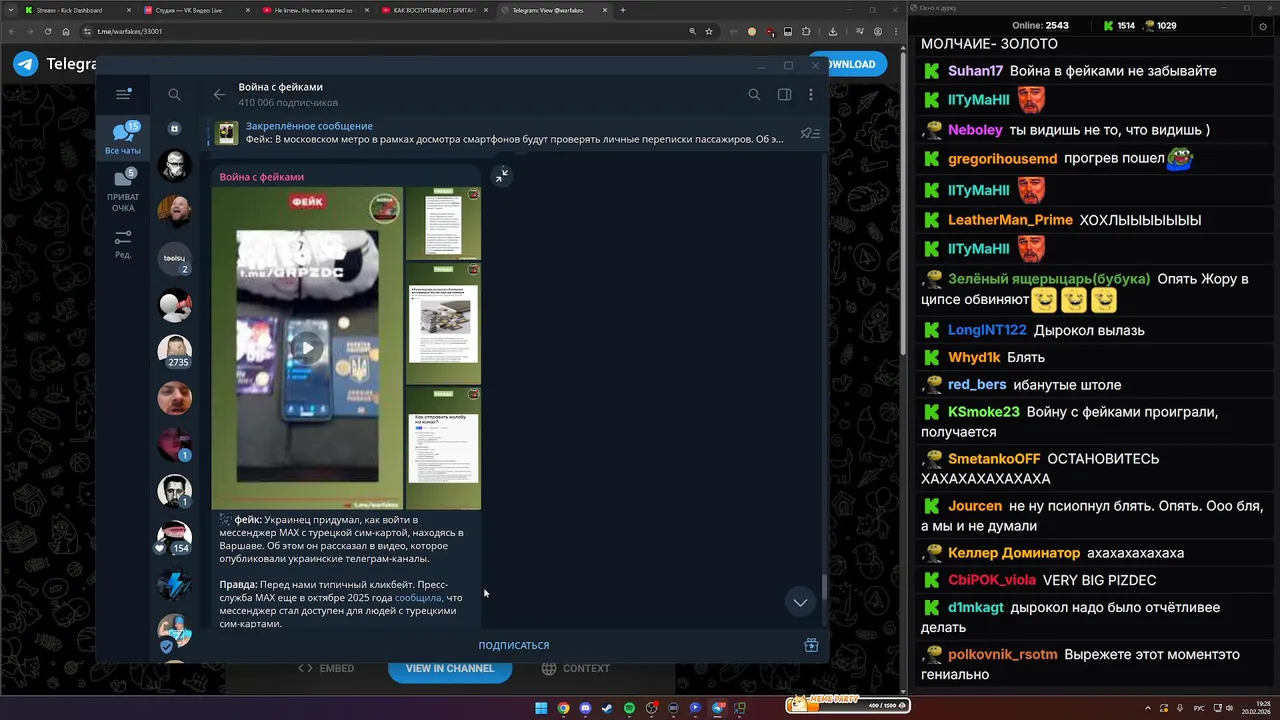Open the chat window settings icon
Viewport: 1280px width, 720px height.
(x=1263, y=27)
